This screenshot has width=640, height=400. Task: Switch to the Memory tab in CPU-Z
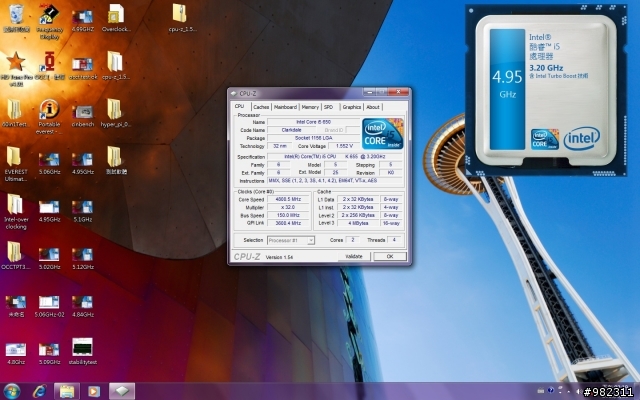(x=310, y=107)
